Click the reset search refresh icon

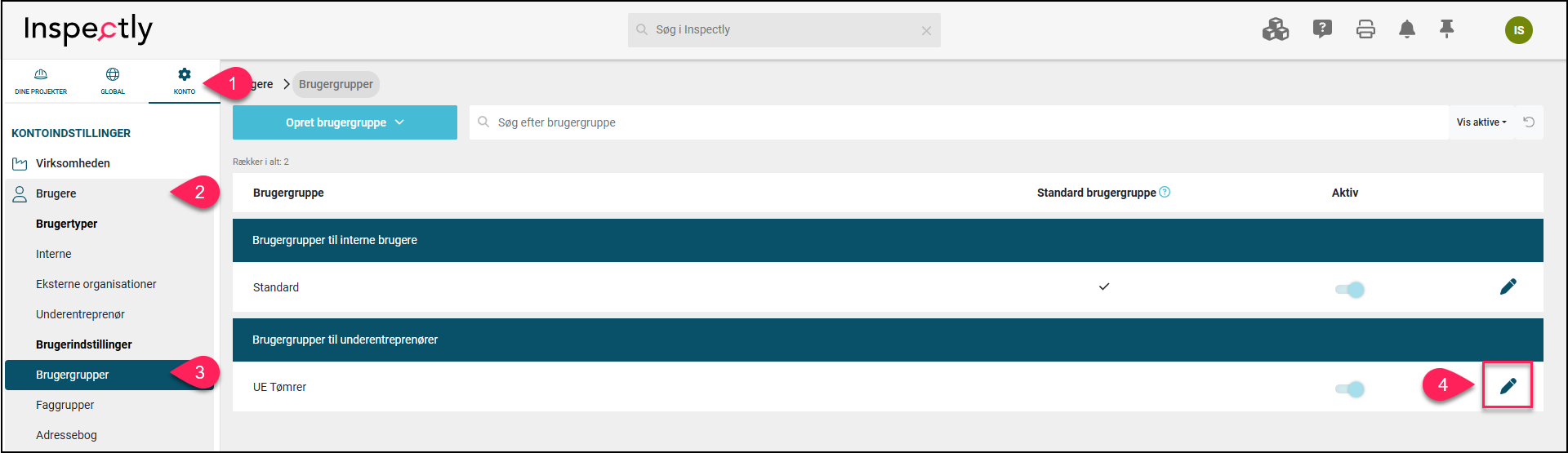(x=1529, y=122)
